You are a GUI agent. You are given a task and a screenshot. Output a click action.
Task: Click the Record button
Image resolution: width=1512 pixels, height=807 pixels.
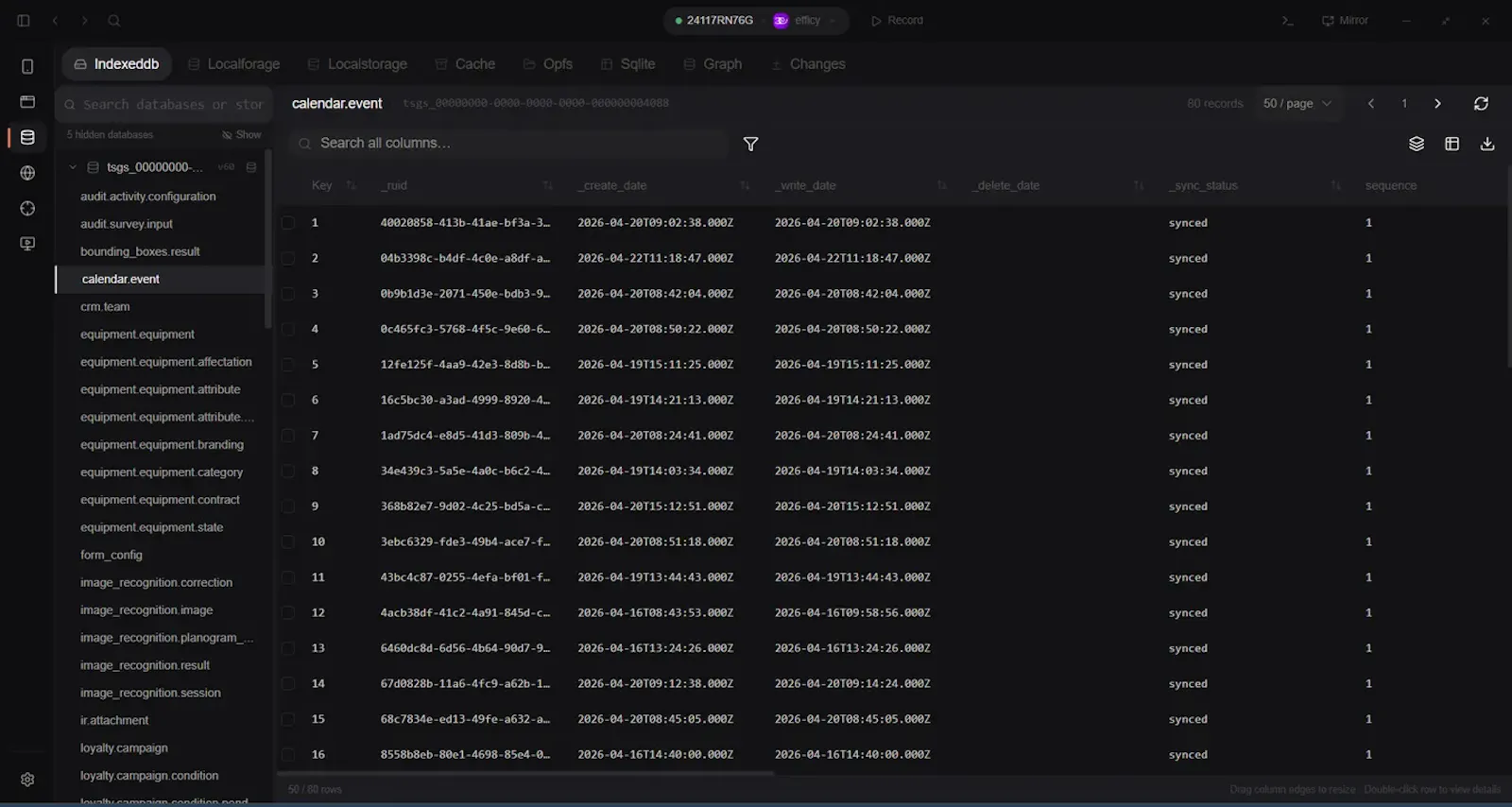pyautogui.click(x=897, y=21)
